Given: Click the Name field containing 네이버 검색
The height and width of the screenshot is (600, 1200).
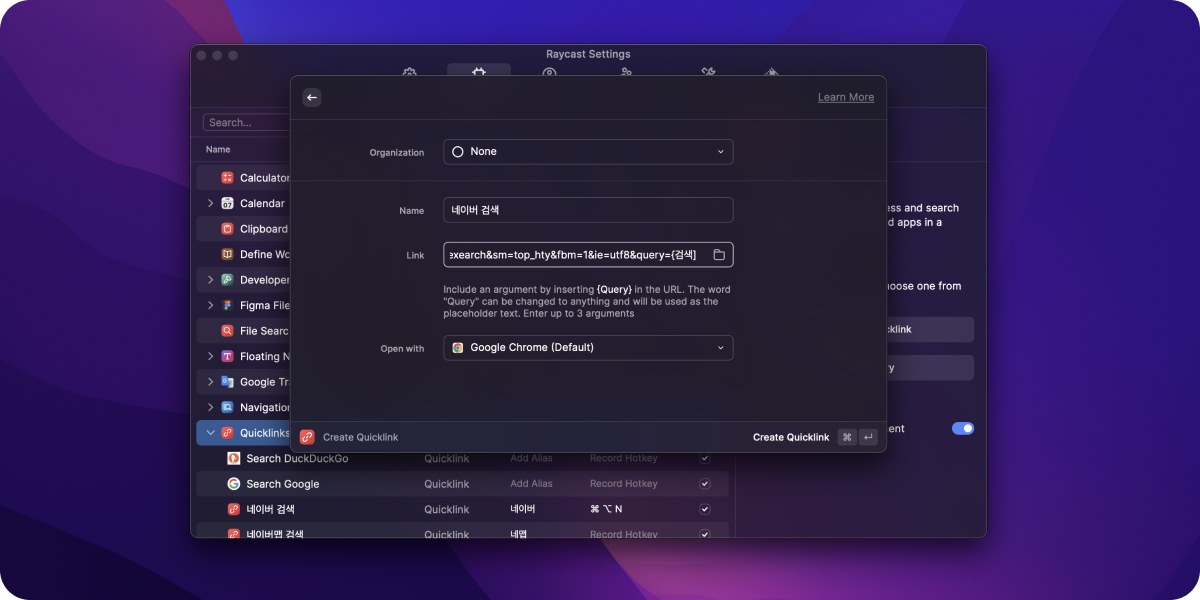Looking at the screenshot, I should click(x=588, y=210).
